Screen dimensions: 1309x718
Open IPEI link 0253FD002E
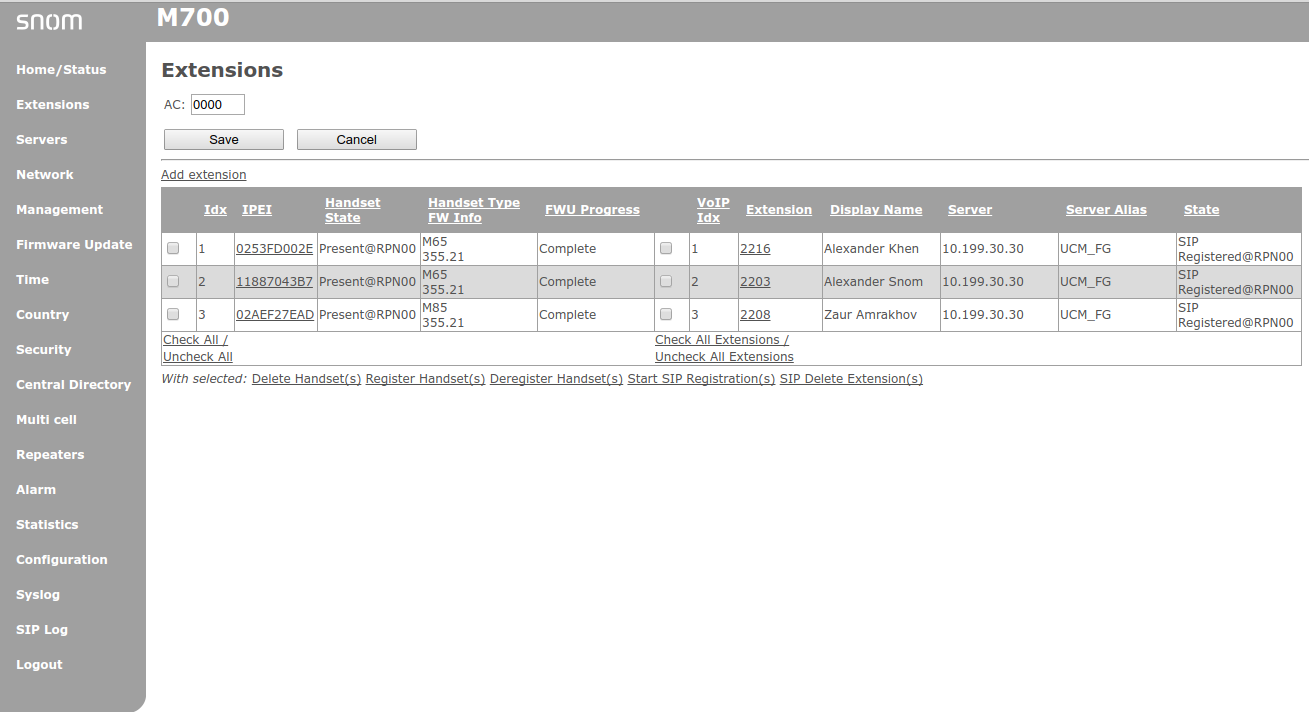[x=274, y=249]
